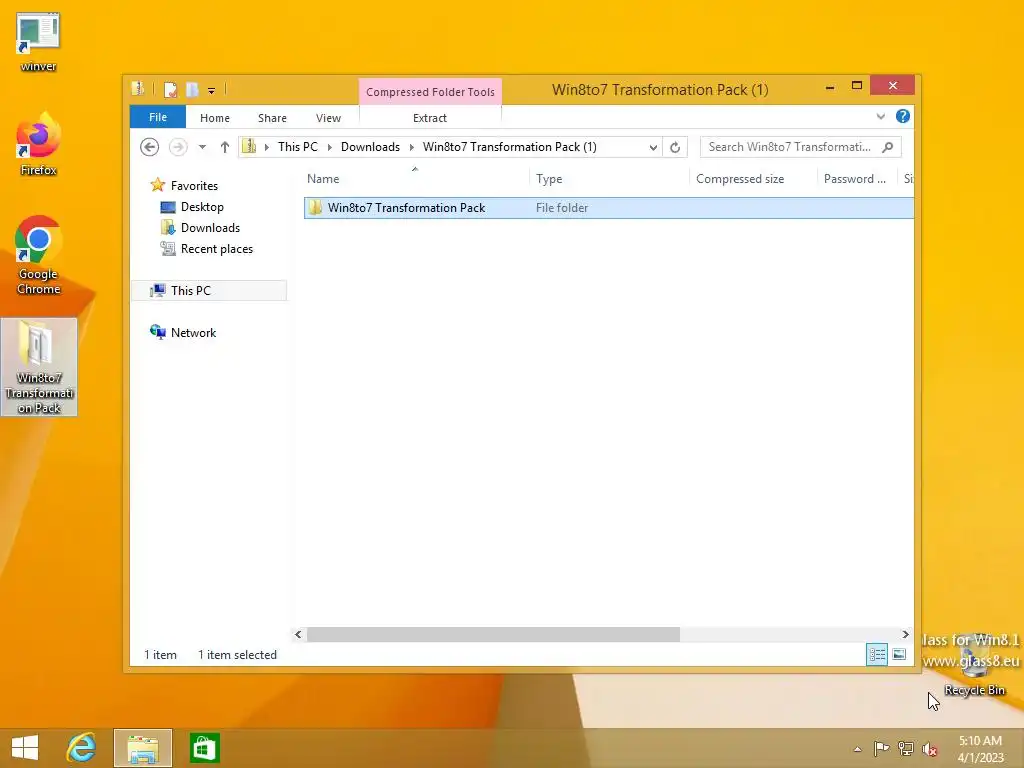Open Windows Store from the taskbar
This screenshot has width=1024, height=768.
pos(204,748)
